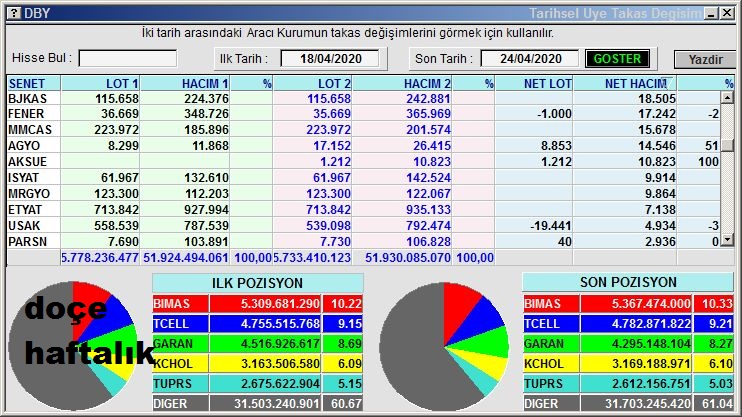The image size is (742, 417).
Task: Click the Ilk Tarih date field
Action: point(330,59)
